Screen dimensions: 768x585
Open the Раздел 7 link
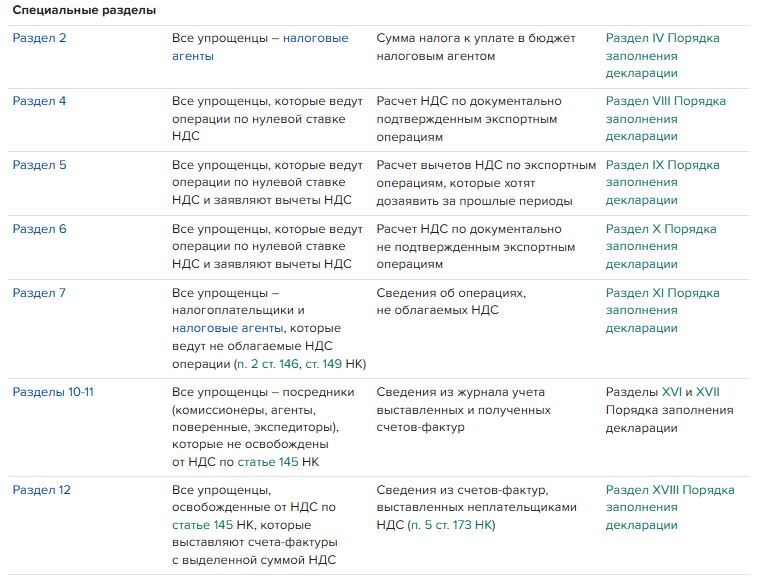pos(39,293)
